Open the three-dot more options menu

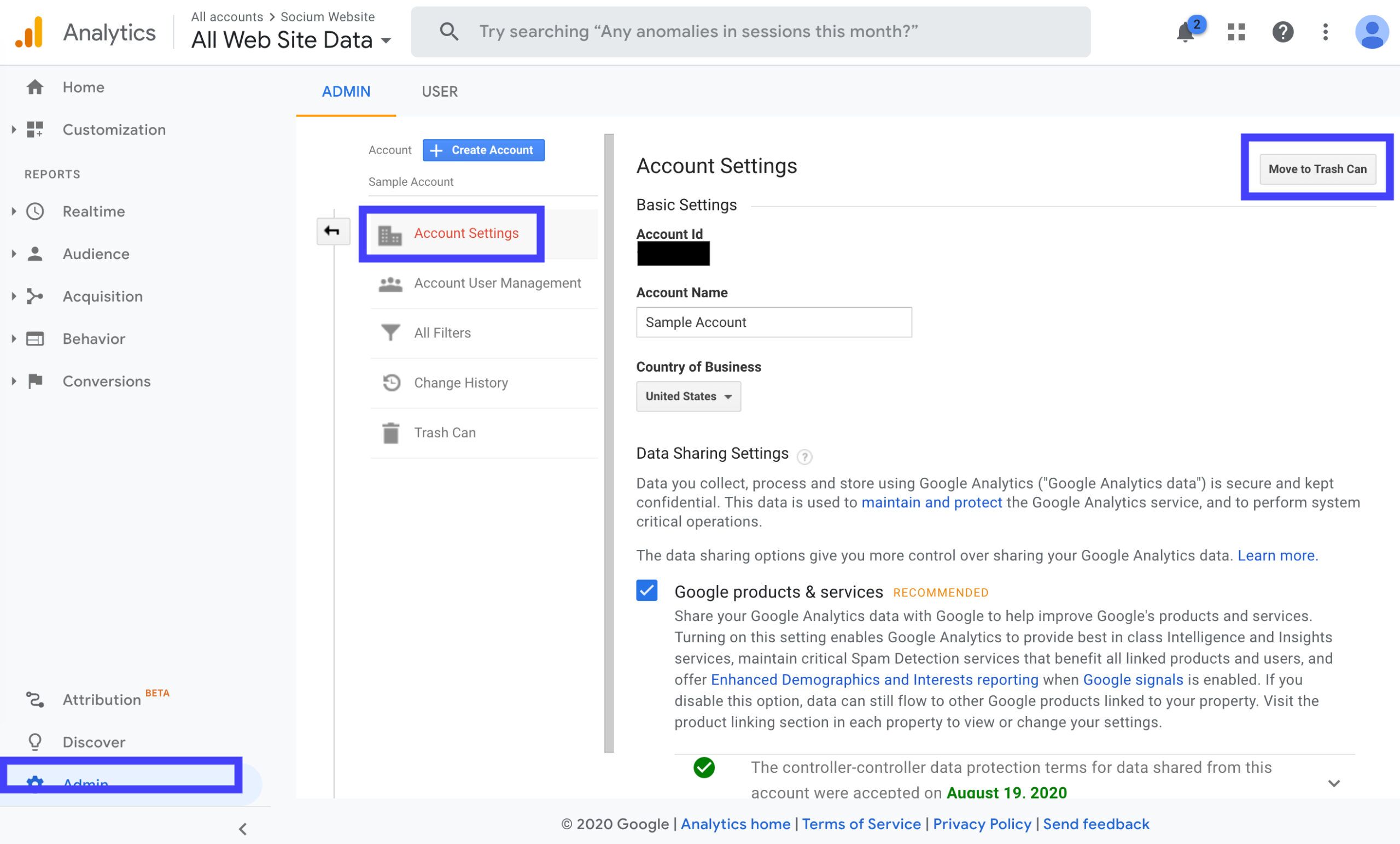coord(1325,32)
